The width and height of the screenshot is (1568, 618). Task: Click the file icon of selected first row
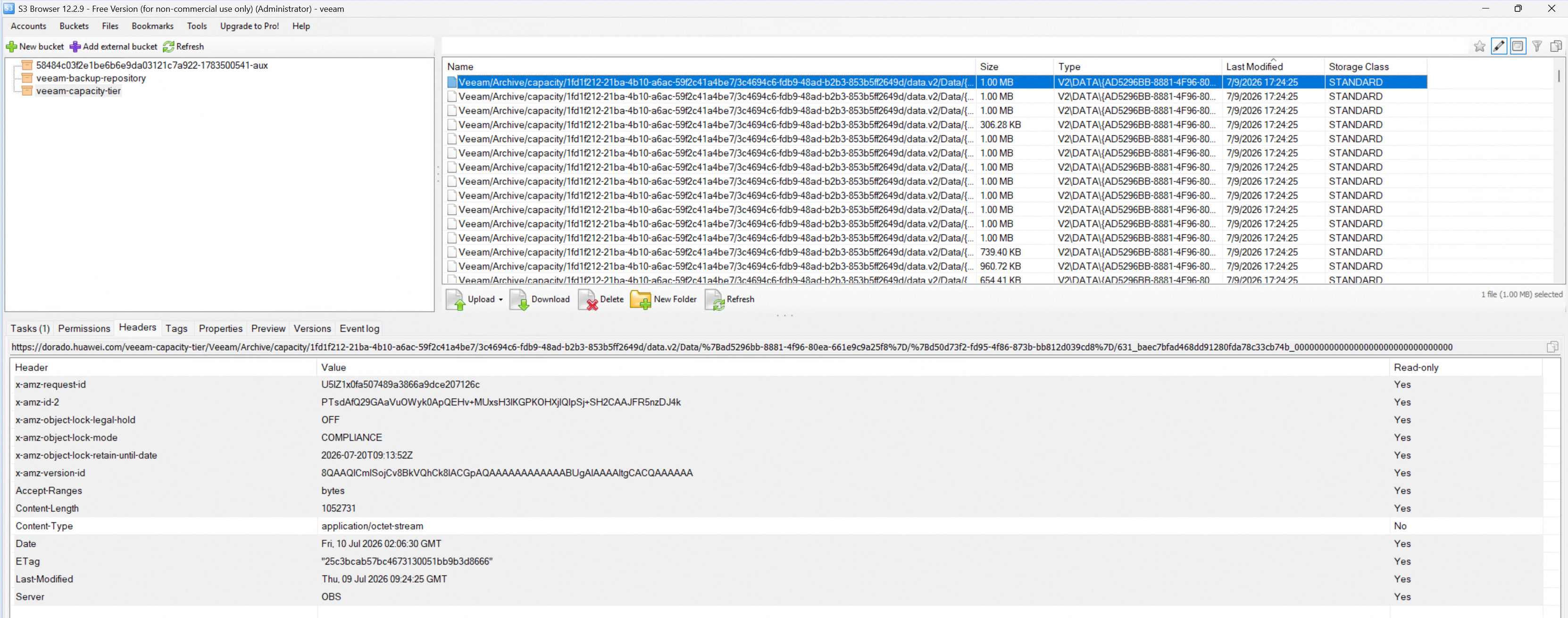coord(451,82)
